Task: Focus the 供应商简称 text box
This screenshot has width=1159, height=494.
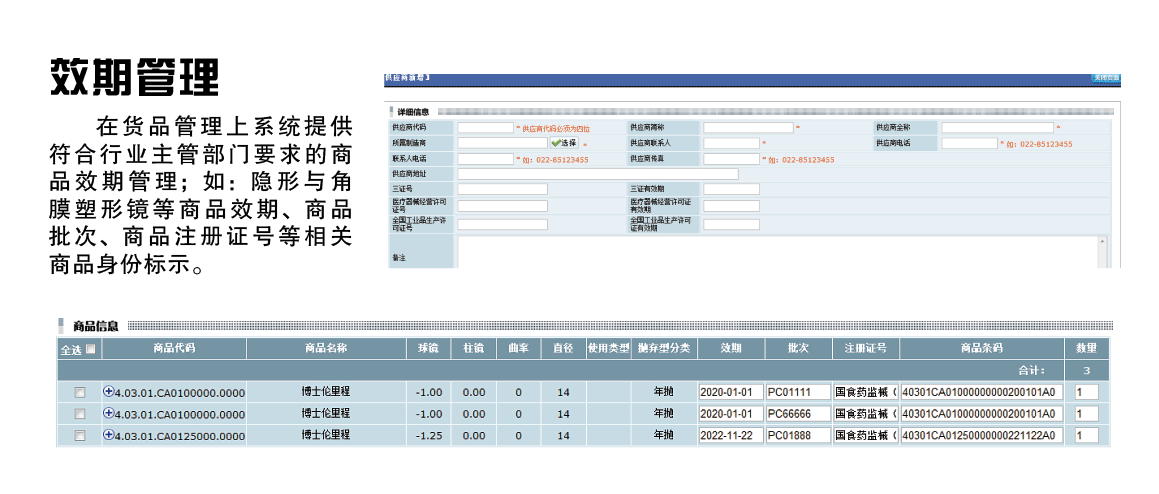Action: (x=747, y=128)
